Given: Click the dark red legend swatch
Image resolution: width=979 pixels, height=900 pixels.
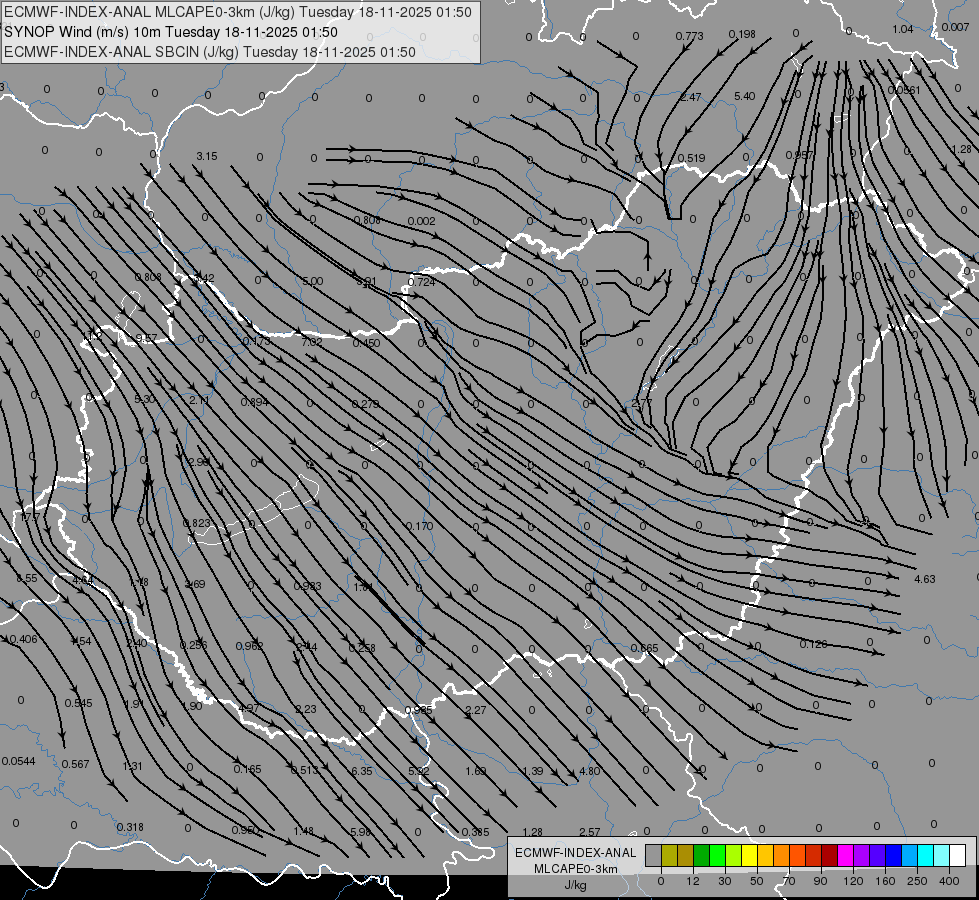Looking at the screenshot, I should pos(829,856).
